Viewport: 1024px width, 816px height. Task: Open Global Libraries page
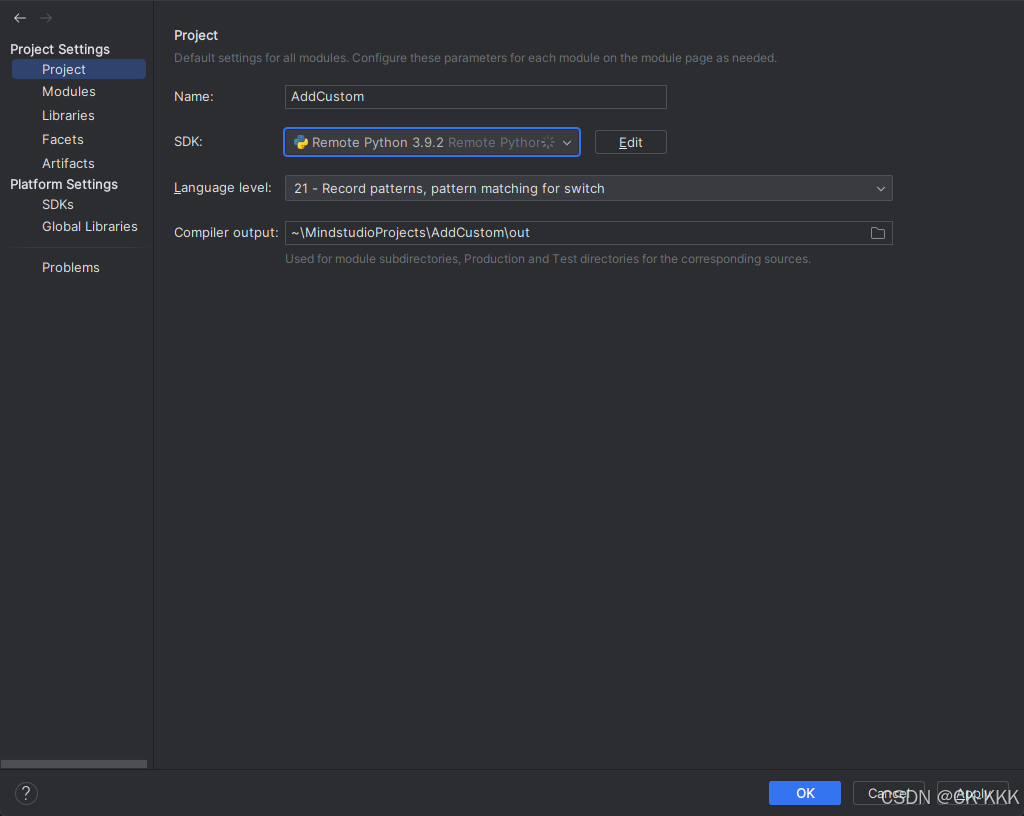[x=89, y=227]
